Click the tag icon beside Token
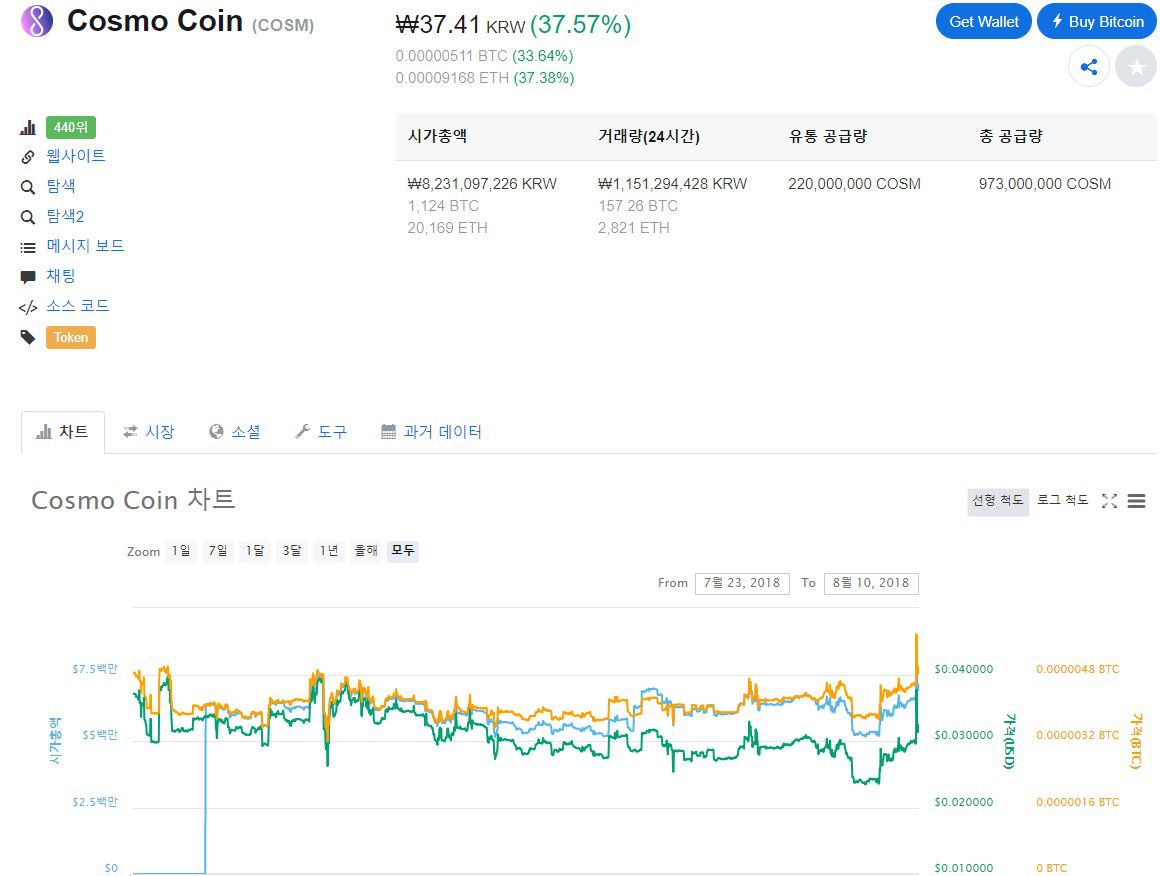Image resolution: width=1160 pixels, height=876 pixels. [x=27, y=337]
